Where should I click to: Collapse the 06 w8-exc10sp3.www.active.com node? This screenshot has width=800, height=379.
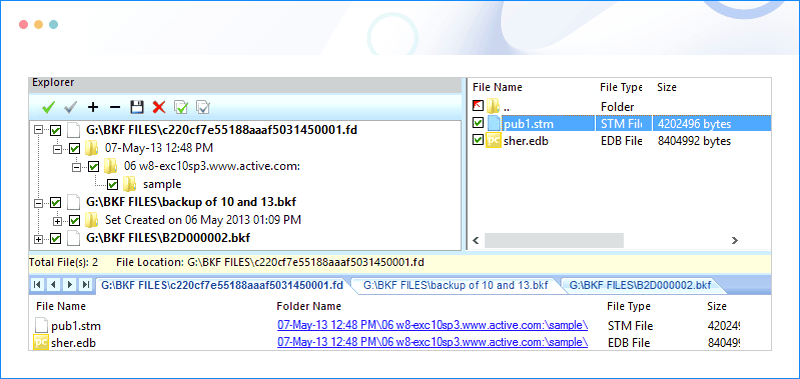(x=76, y=167)
